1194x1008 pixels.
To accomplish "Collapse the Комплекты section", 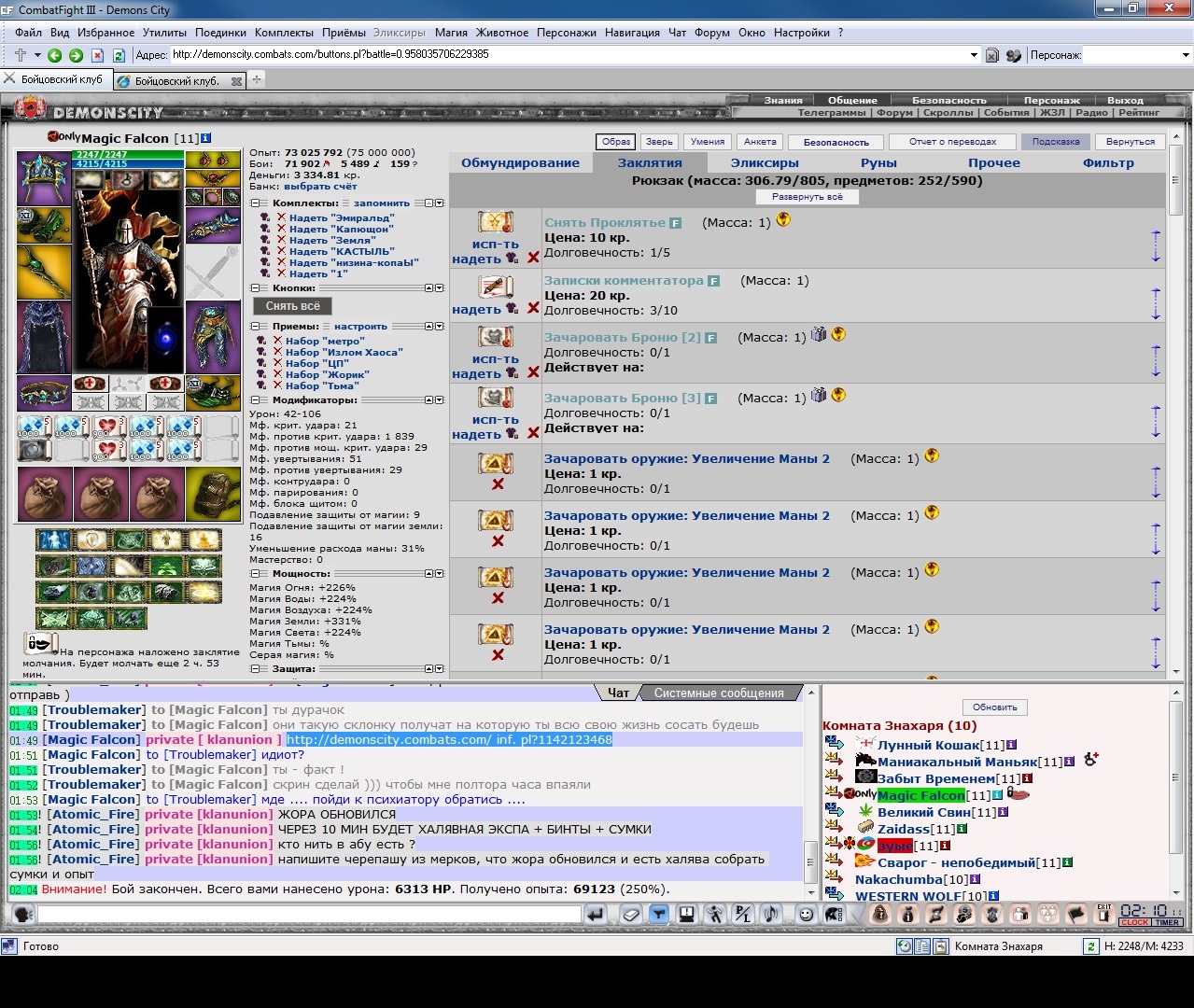I will point(255,203).
